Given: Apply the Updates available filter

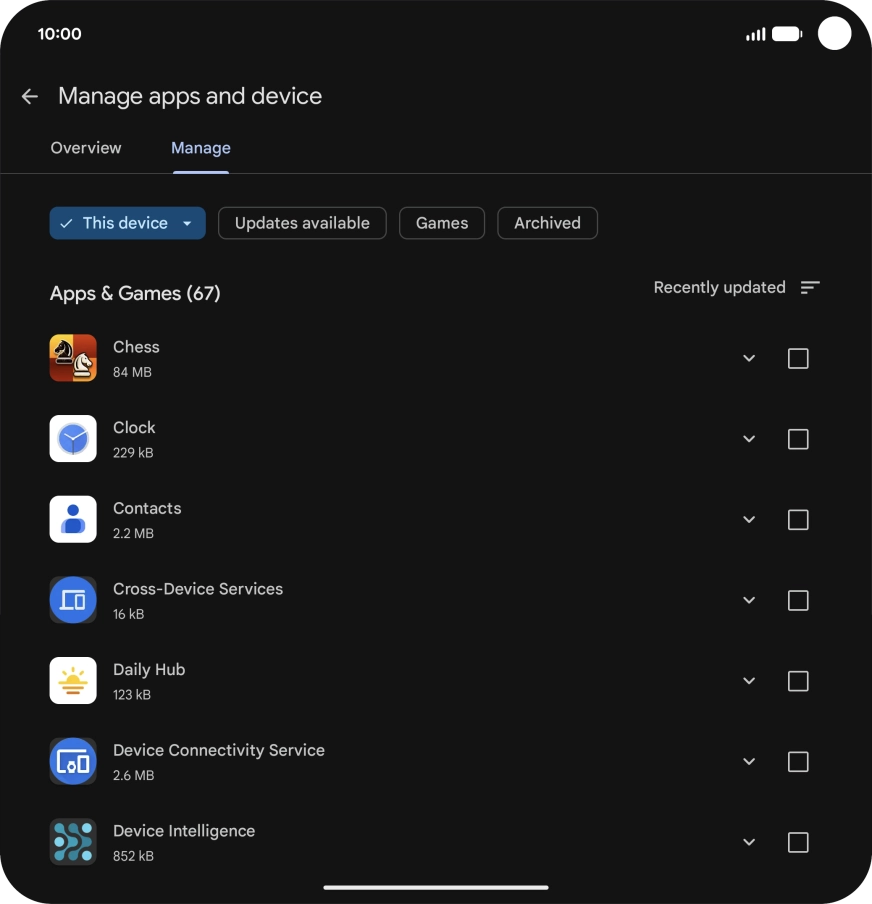Looking at the screenshot, I should (302, 223).
